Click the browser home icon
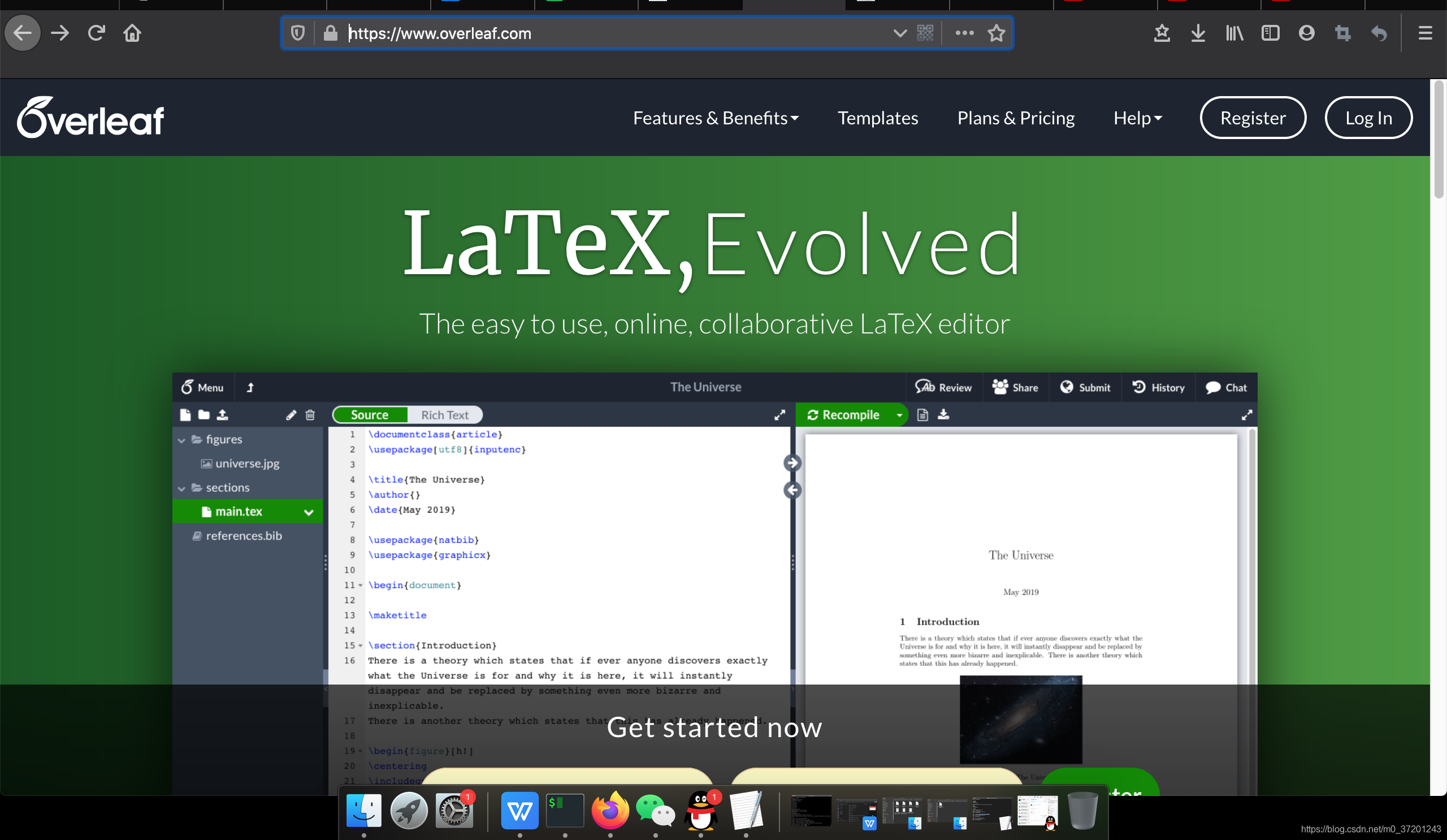This screenshot has width=1447, height=840. click(132, 33)
